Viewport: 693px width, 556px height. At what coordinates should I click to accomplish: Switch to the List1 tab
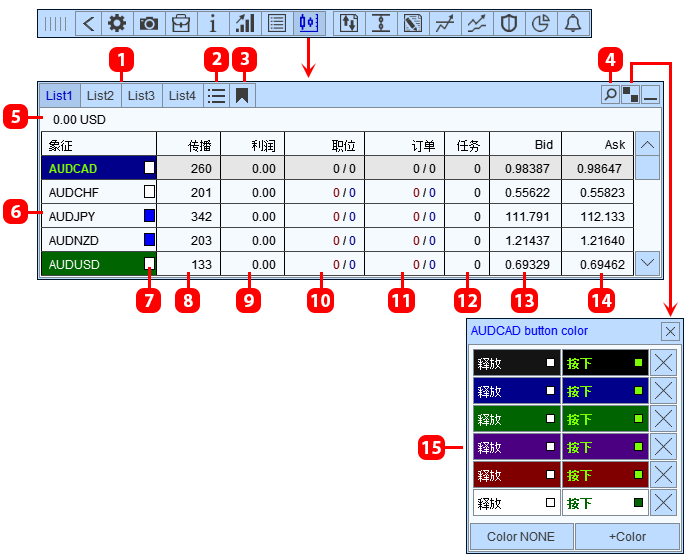click(59, 95)
